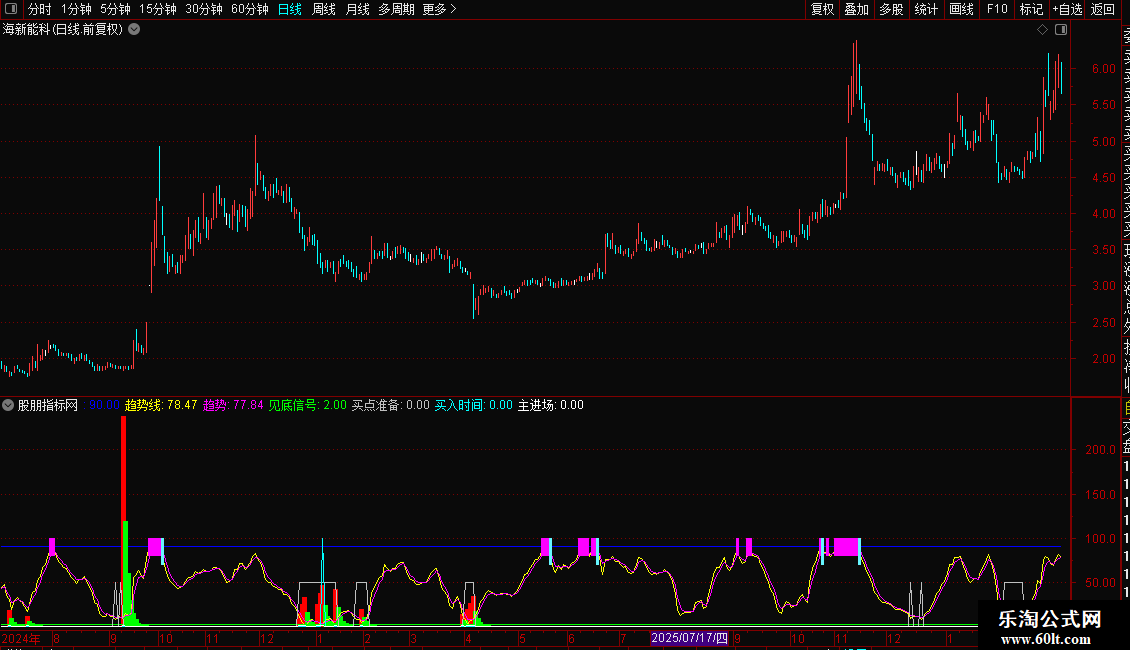The width and height of the screenshot is (1130, 650).
Task: Click the 200.0 indicator axis label
Action: (1100, 450)
